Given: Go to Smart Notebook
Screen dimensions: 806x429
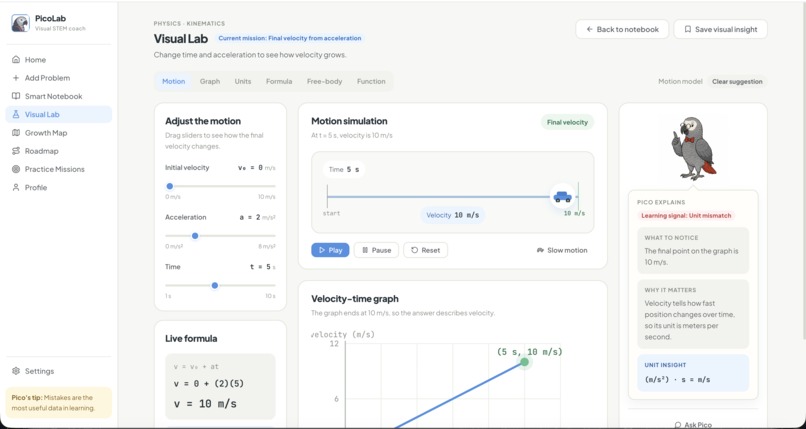Looking at the screenshot, I should pyautogui.click(x=59, y=96).
